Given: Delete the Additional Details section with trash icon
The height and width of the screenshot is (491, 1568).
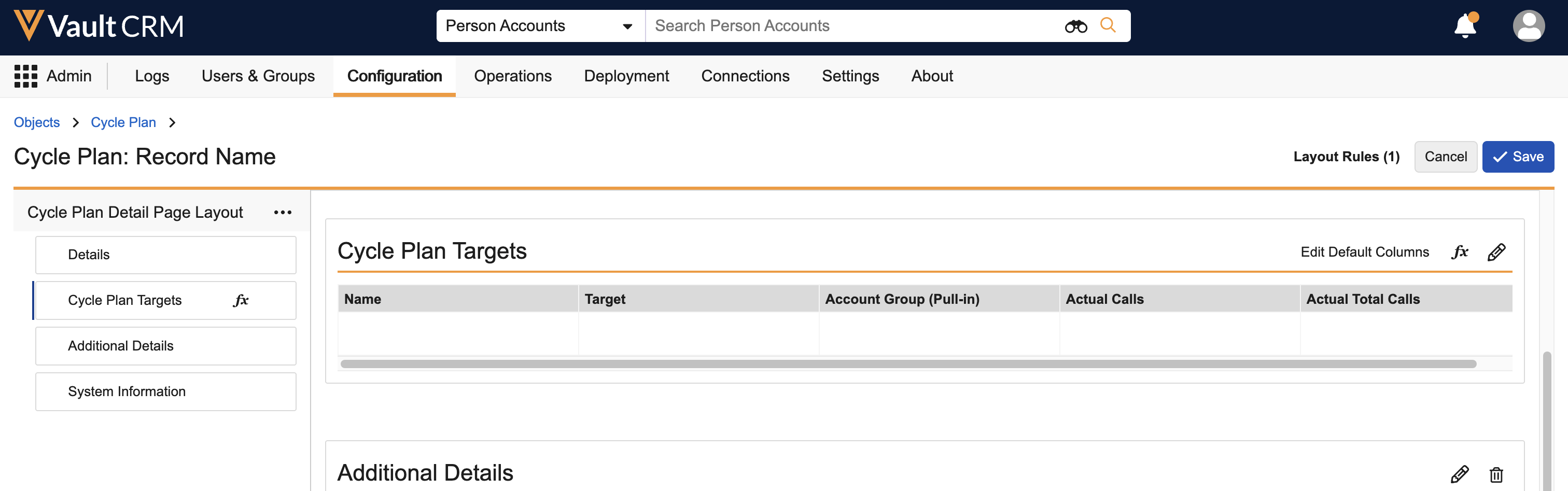Looking at the screenshot, I should (x=1495, y=474).
